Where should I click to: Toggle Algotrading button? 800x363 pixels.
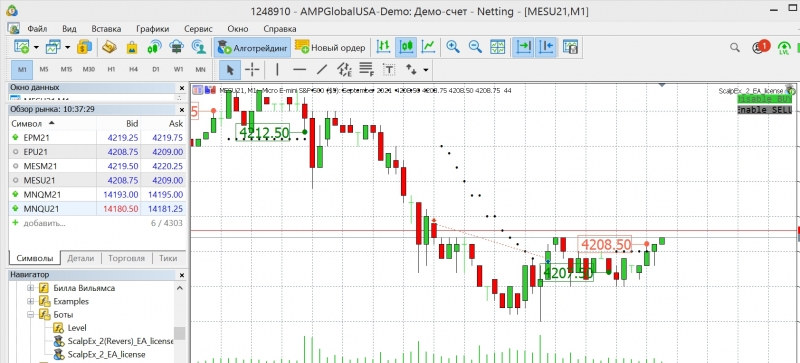tap(253, 47)
